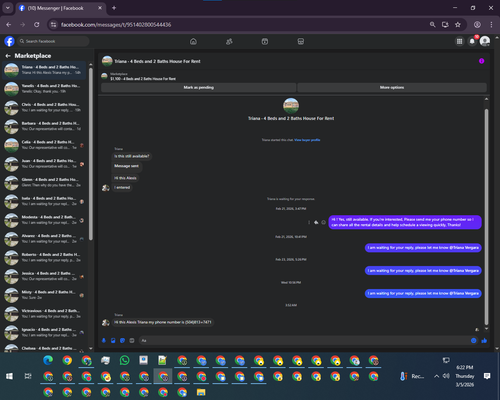500x400 pixels.
Task: Open the Juan conversation in the list
Action: (44, 163)
